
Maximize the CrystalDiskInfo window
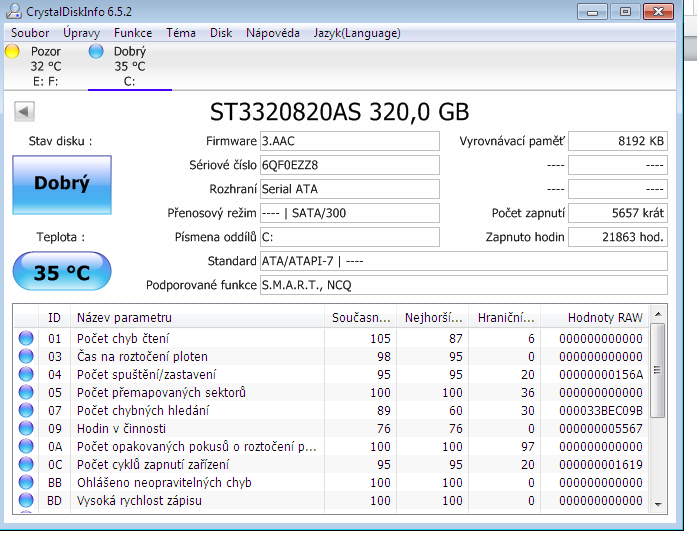pyautogui.click(x=625, y=12)
